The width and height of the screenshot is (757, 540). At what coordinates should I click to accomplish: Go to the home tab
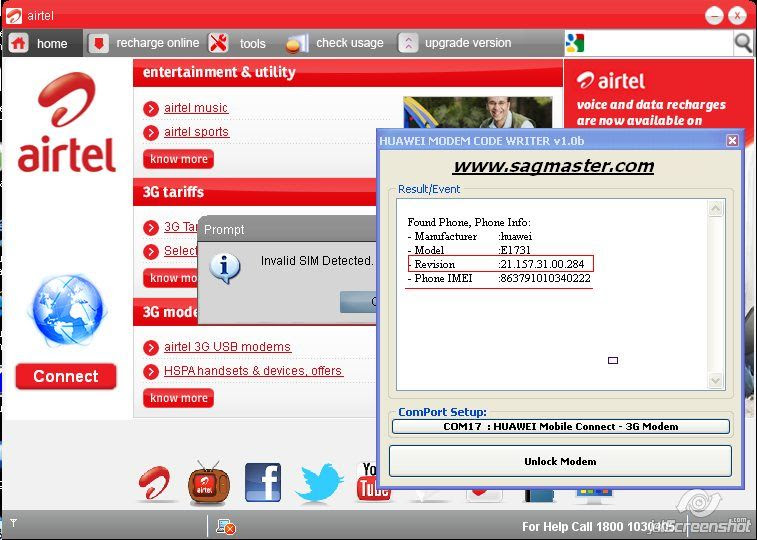pos(42,43)
